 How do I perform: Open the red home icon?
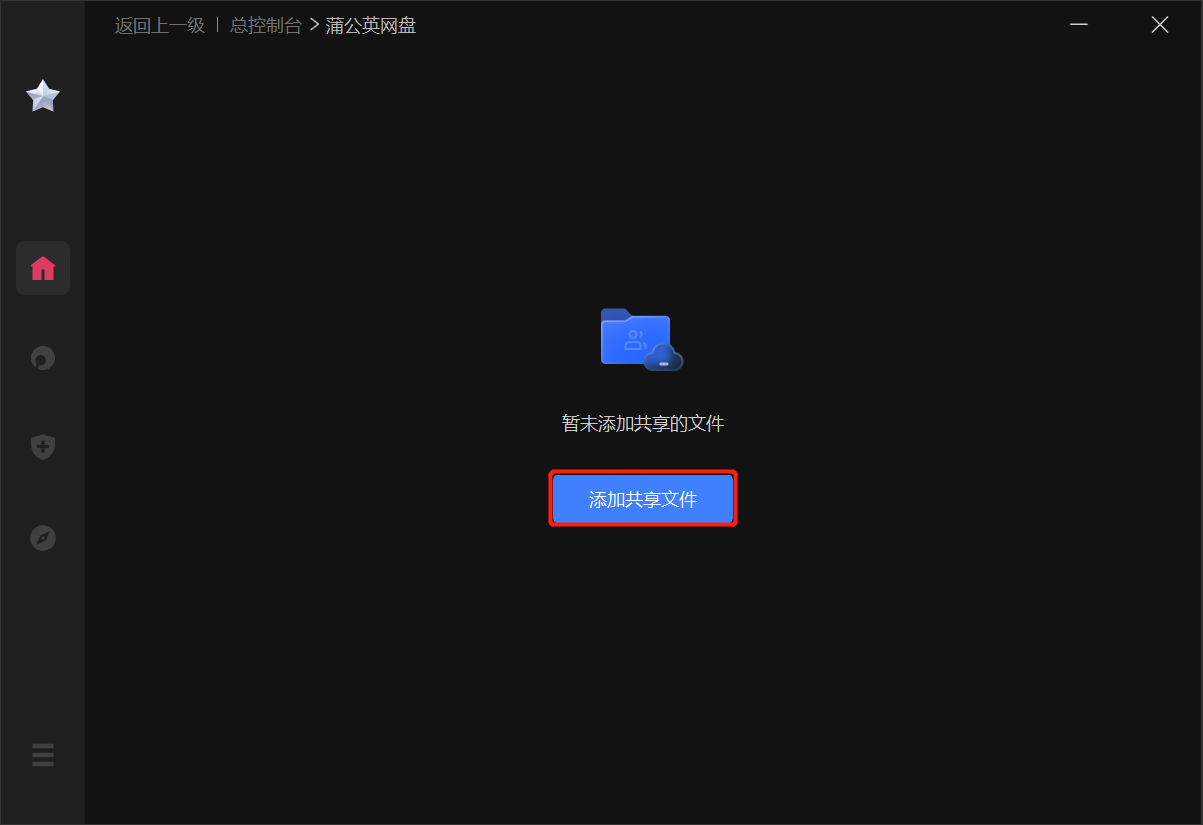(43, 268)
